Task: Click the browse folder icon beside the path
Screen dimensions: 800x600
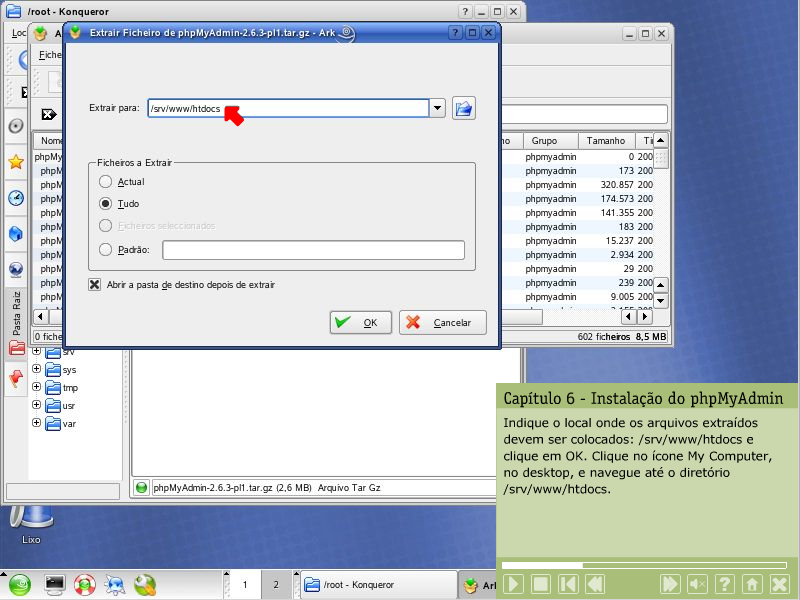Action: [463, 108]
